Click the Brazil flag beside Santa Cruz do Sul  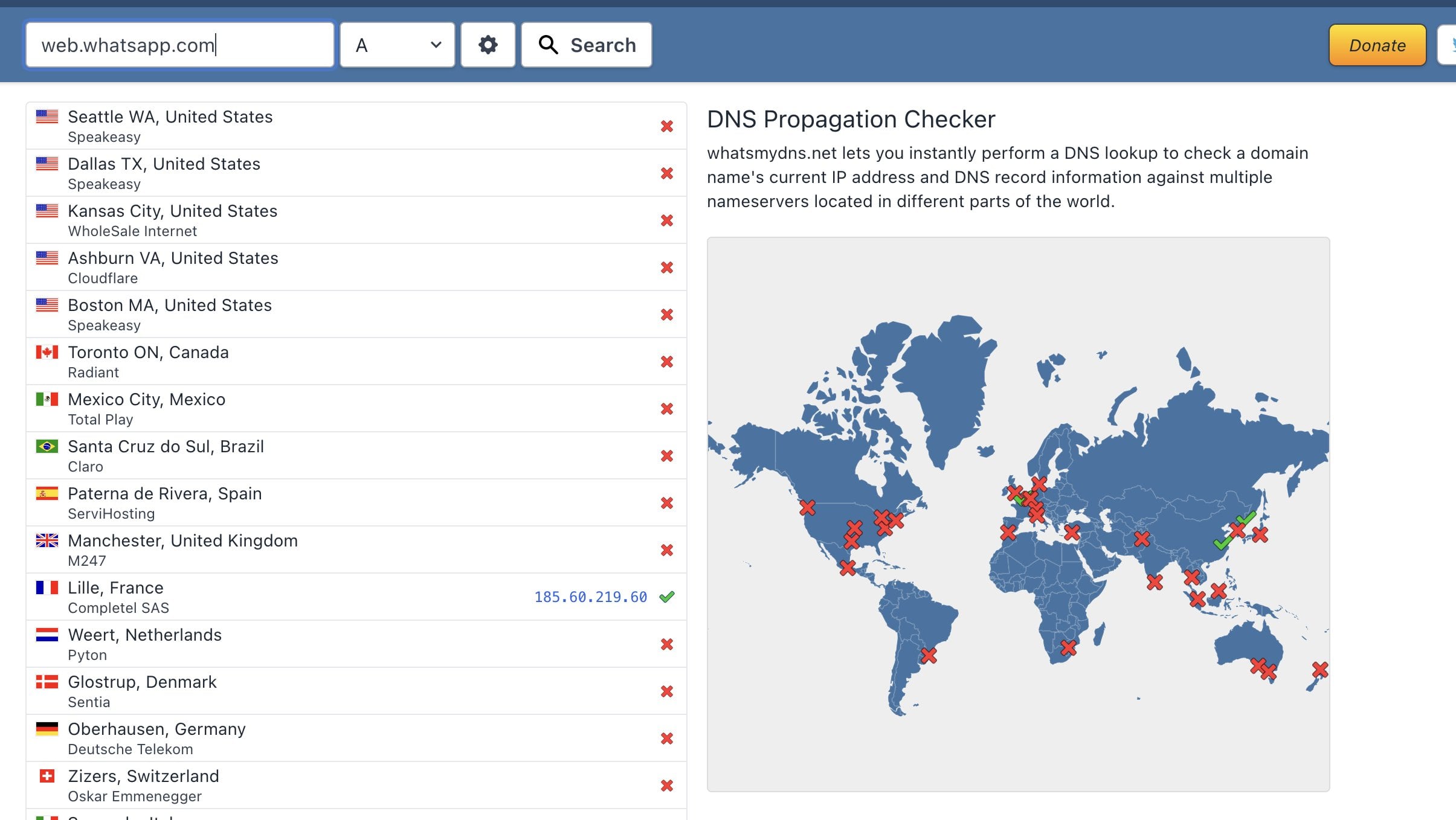tap(47, 446)
